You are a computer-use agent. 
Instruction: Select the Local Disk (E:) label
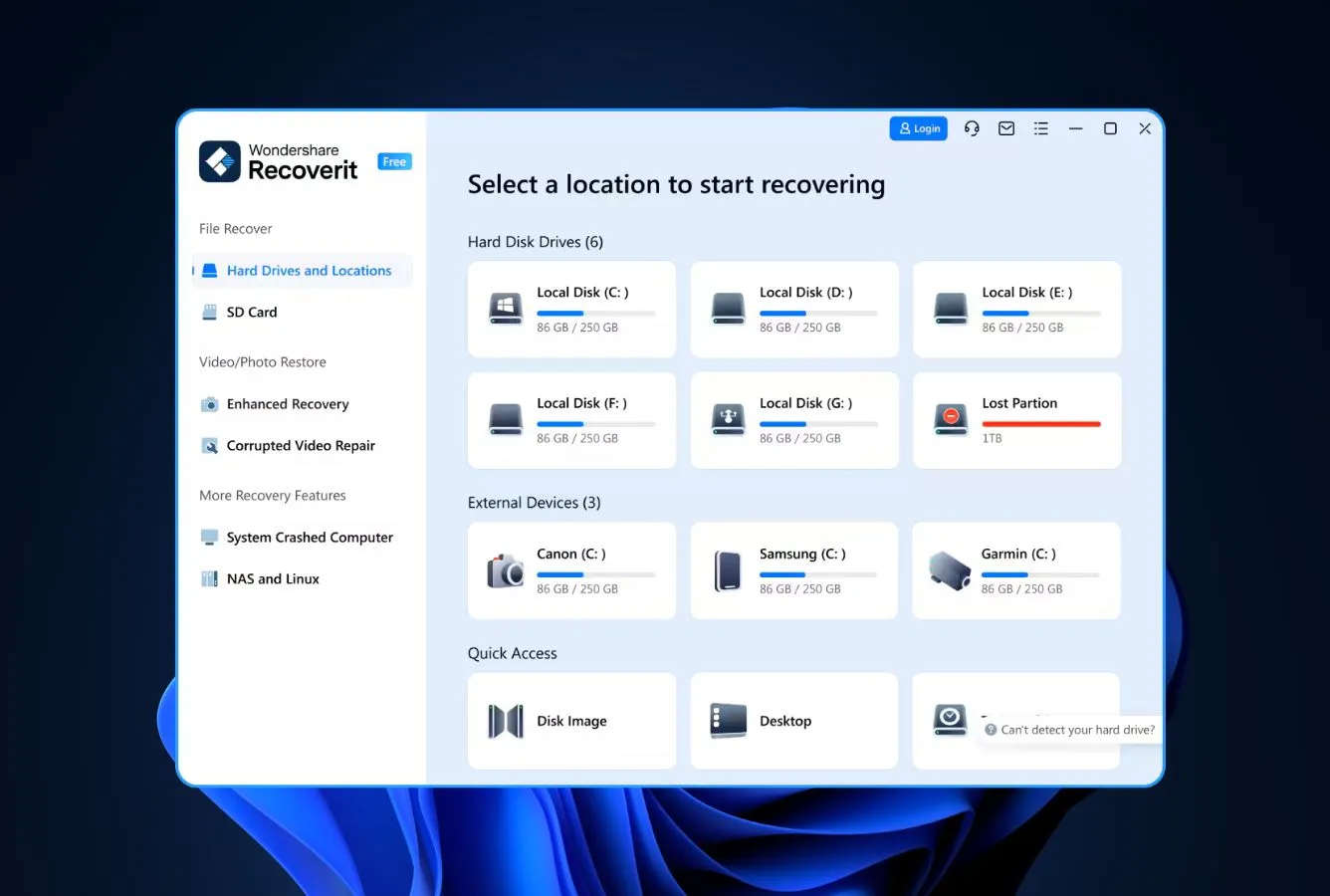pos(1027,293)
